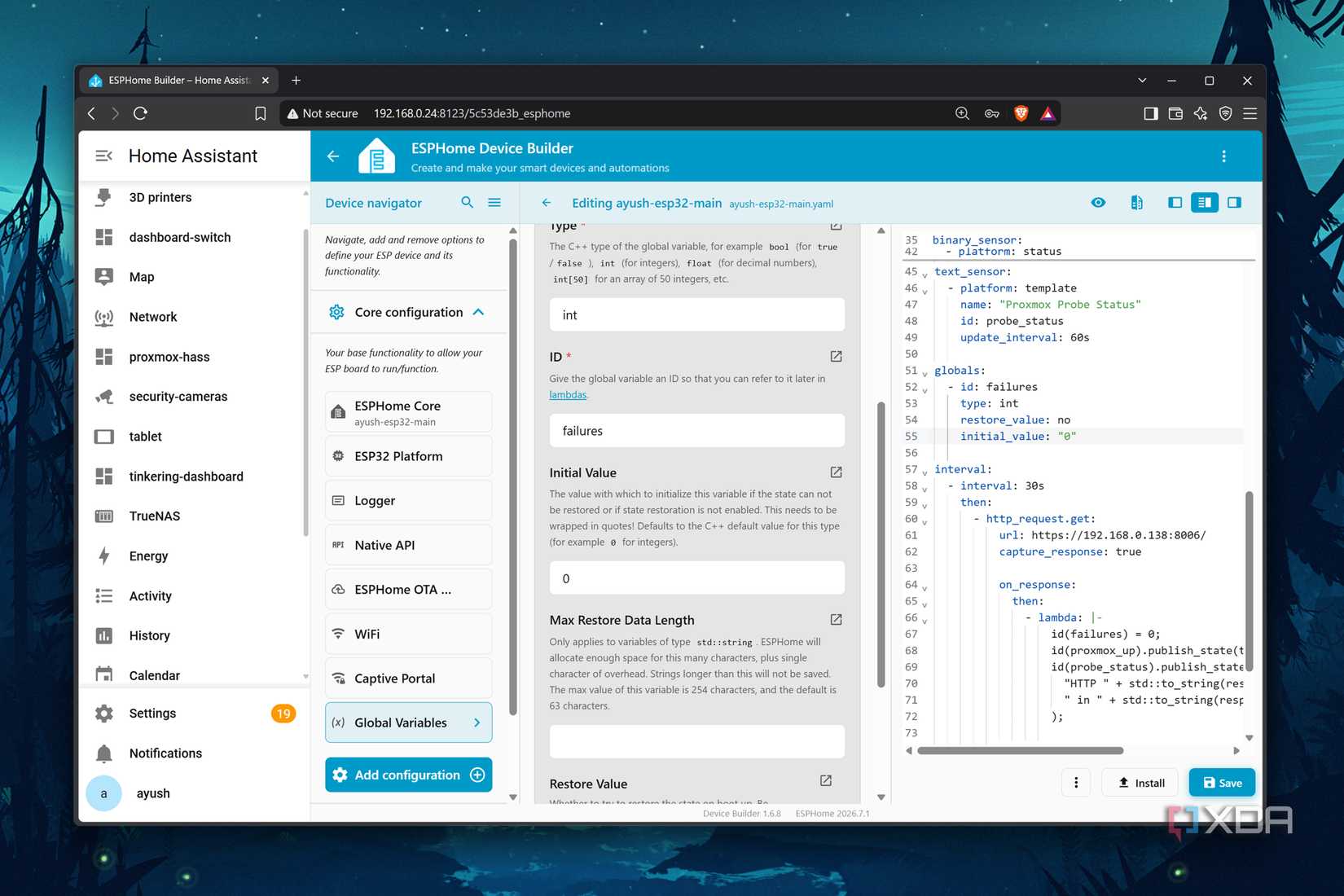Open Notifications in sidebar
Viewport: 1344px width, 896px height.
tap(194, 753)
